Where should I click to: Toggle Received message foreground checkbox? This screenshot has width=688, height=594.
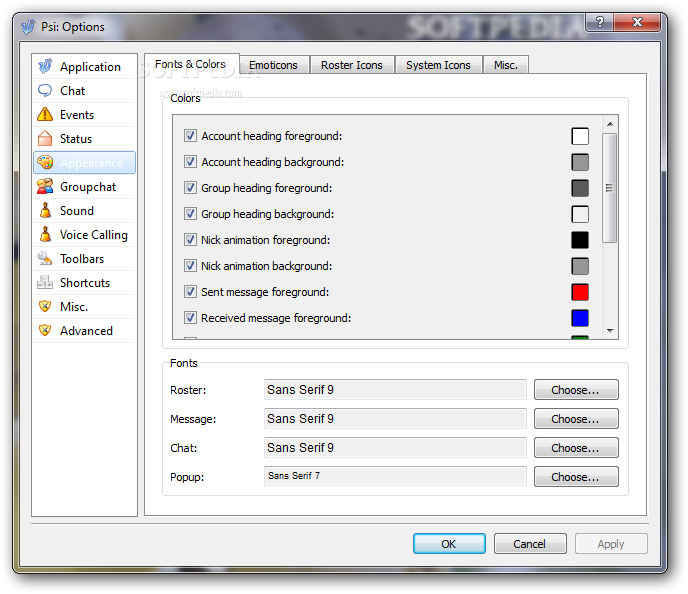click(190, 318)
